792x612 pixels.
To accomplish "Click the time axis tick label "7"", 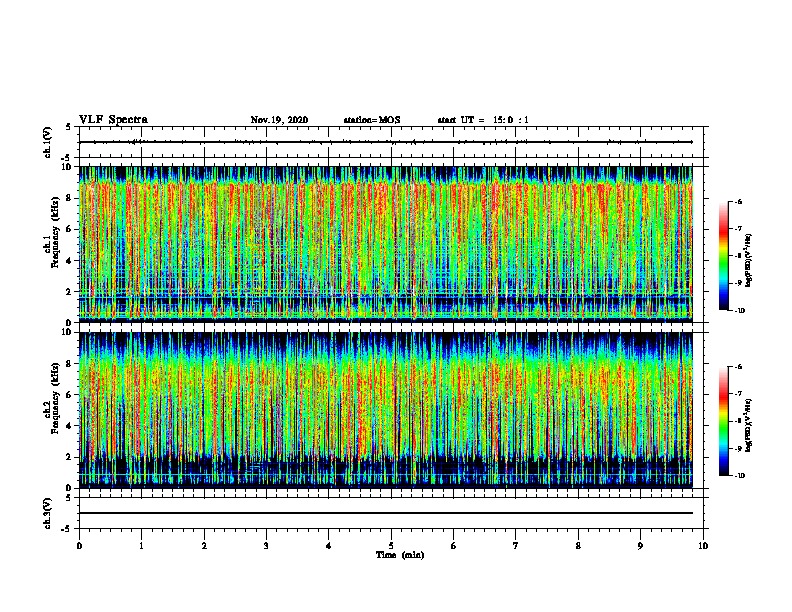I will point(516,546).
